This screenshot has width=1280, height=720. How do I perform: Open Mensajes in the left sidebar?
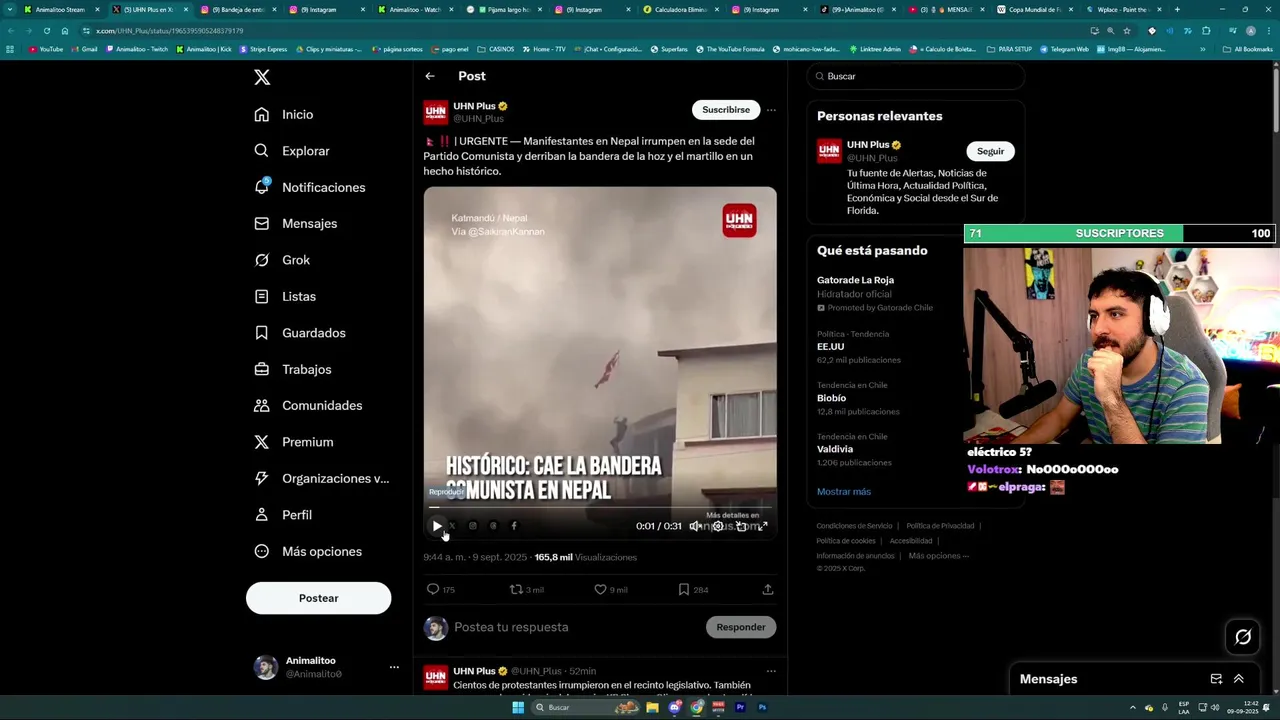tap(296, 224)
